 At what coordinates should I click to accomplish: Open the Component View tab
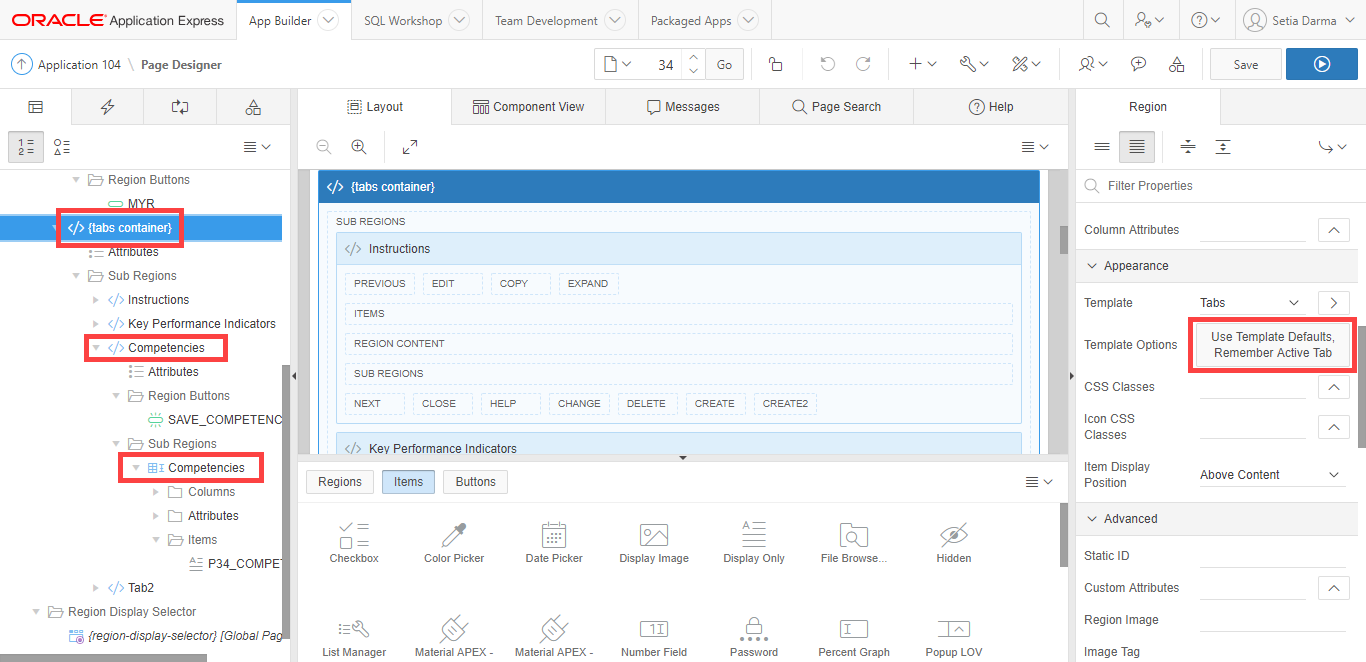point(528,107)
